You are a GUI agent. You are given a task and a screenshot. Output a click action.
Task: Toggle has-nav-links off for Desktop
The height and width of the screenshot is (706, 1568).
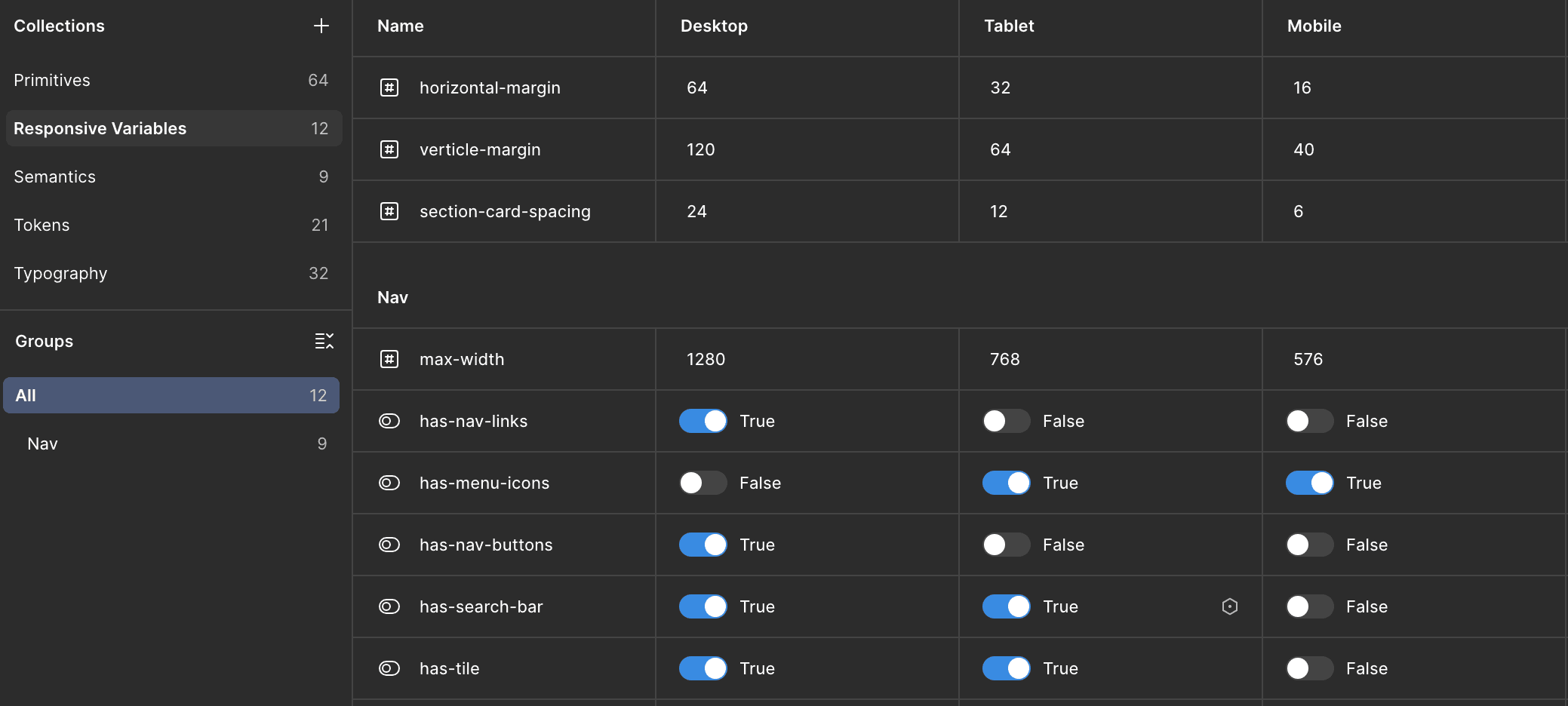[703, 421]
